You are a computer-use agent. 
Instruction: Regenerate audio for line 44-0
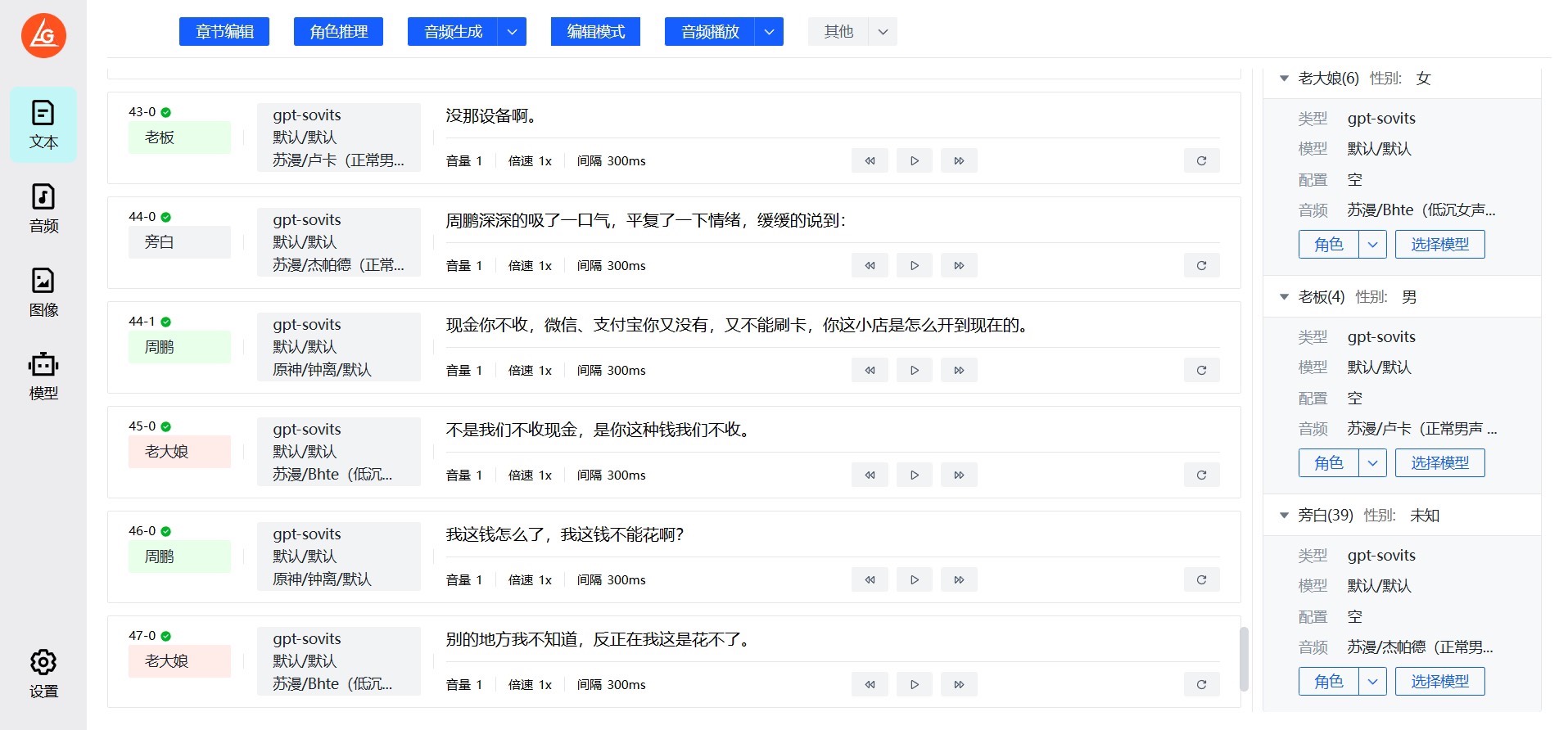1201,266
